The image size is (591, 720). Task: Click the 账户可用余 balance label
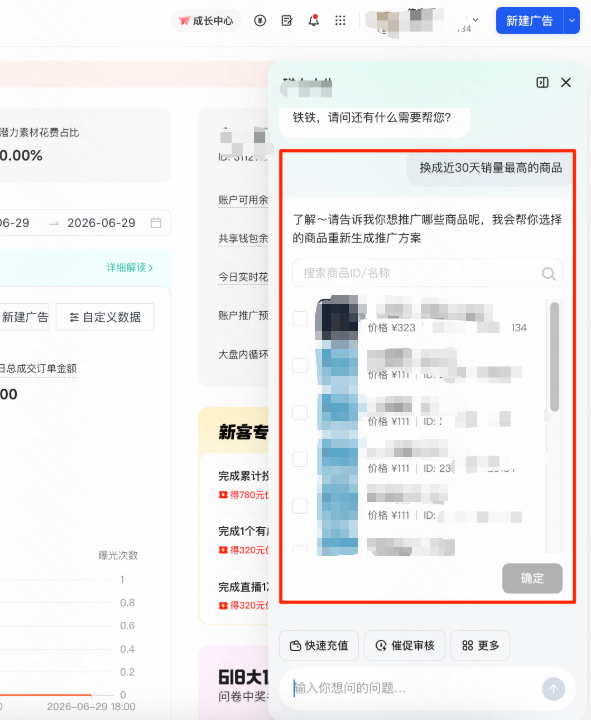point(243,200)
